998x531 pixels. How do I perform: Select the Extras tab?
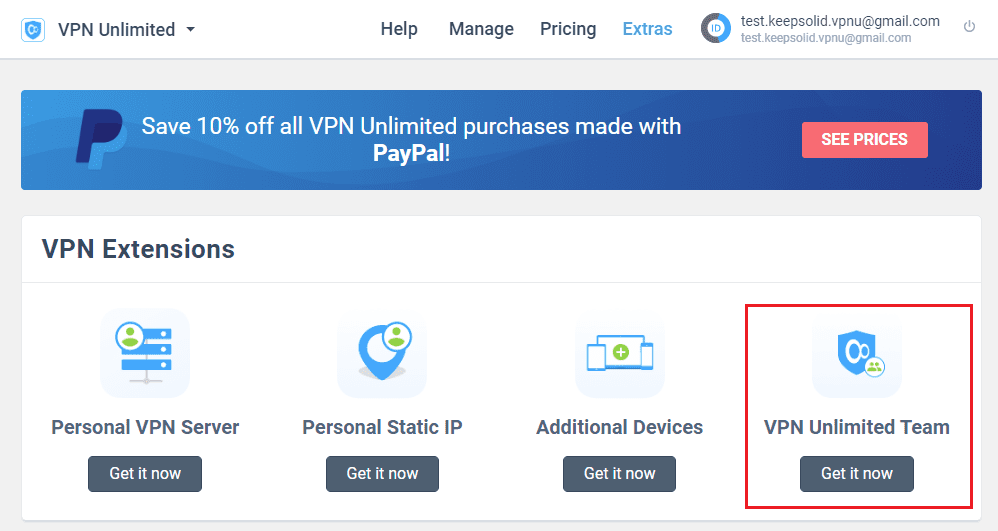tap(647, 29)
